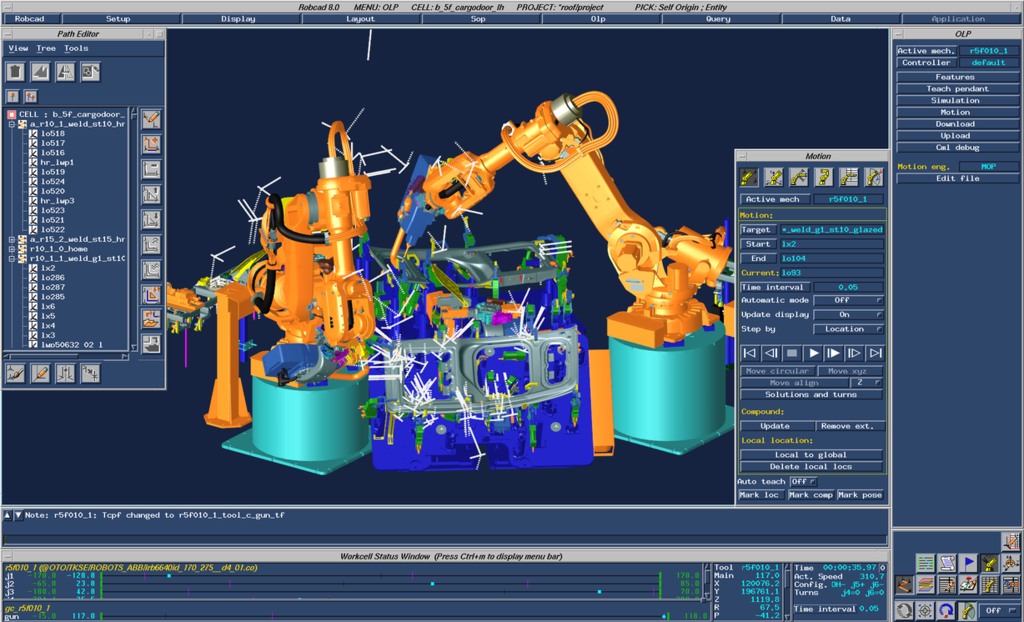Click the first robot icon in Motion panel
Image resolution: width=1024 pixels, height=622 pixels.
coord(748,177)
